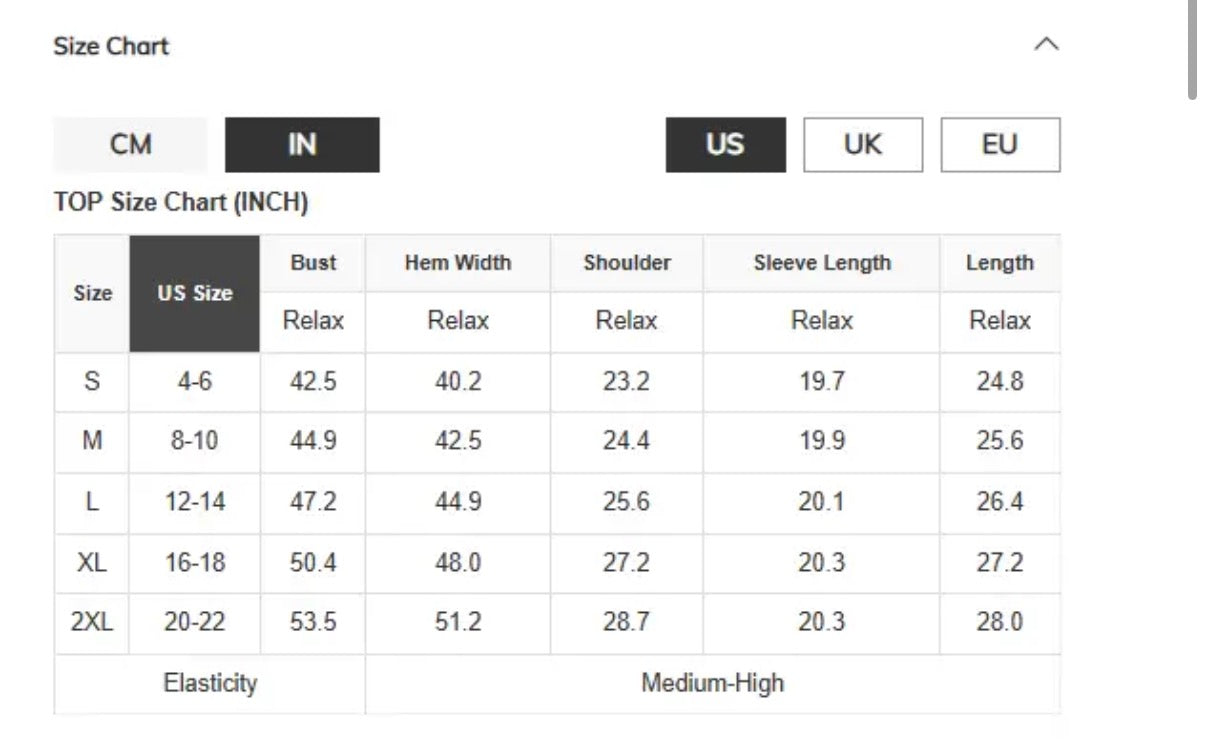
Task: Click the page vertical scrollbar thumb
Action: pos(1192,50)
